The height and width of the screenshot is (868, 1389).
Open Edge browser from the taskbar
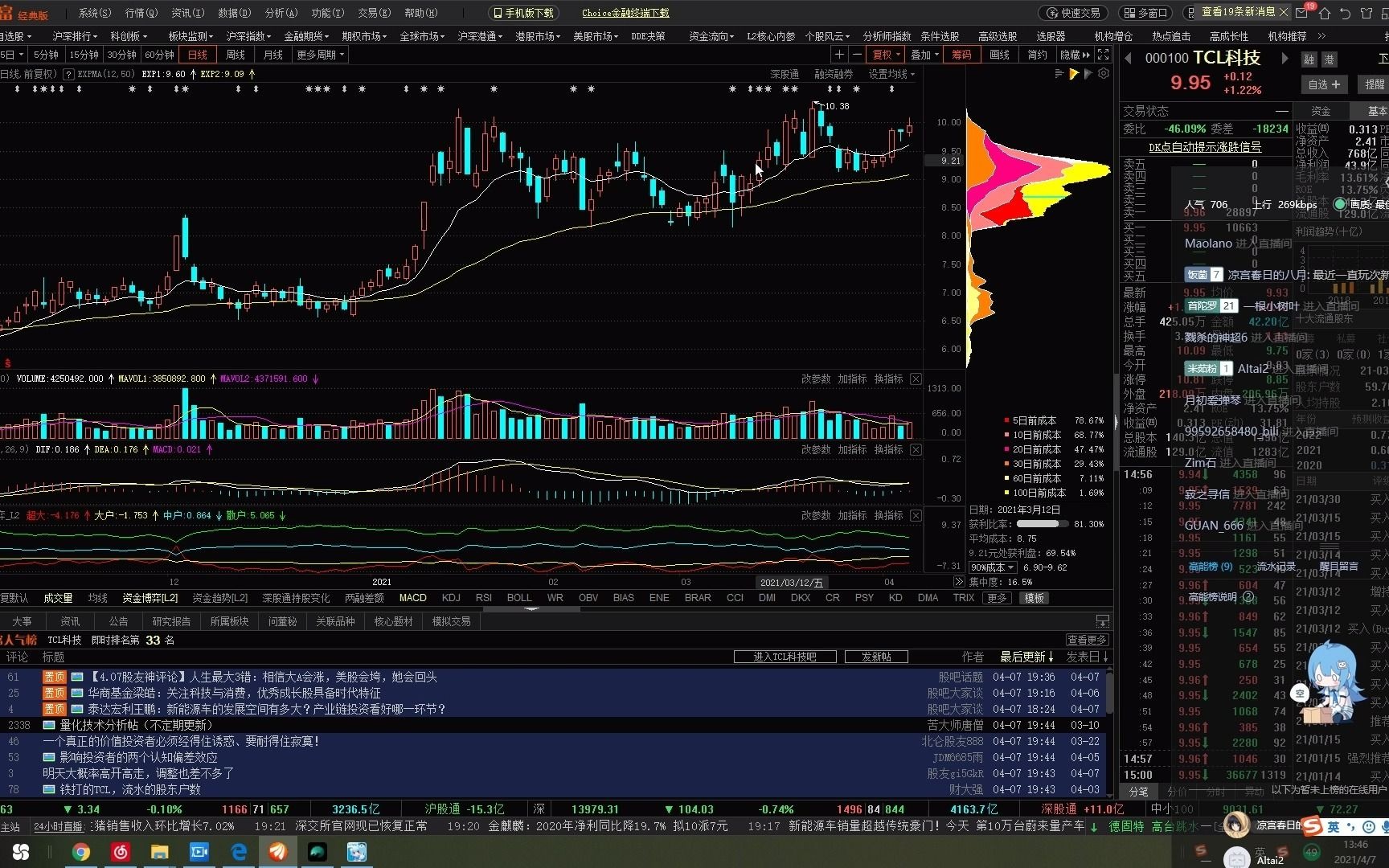click(x=239, y=852)
